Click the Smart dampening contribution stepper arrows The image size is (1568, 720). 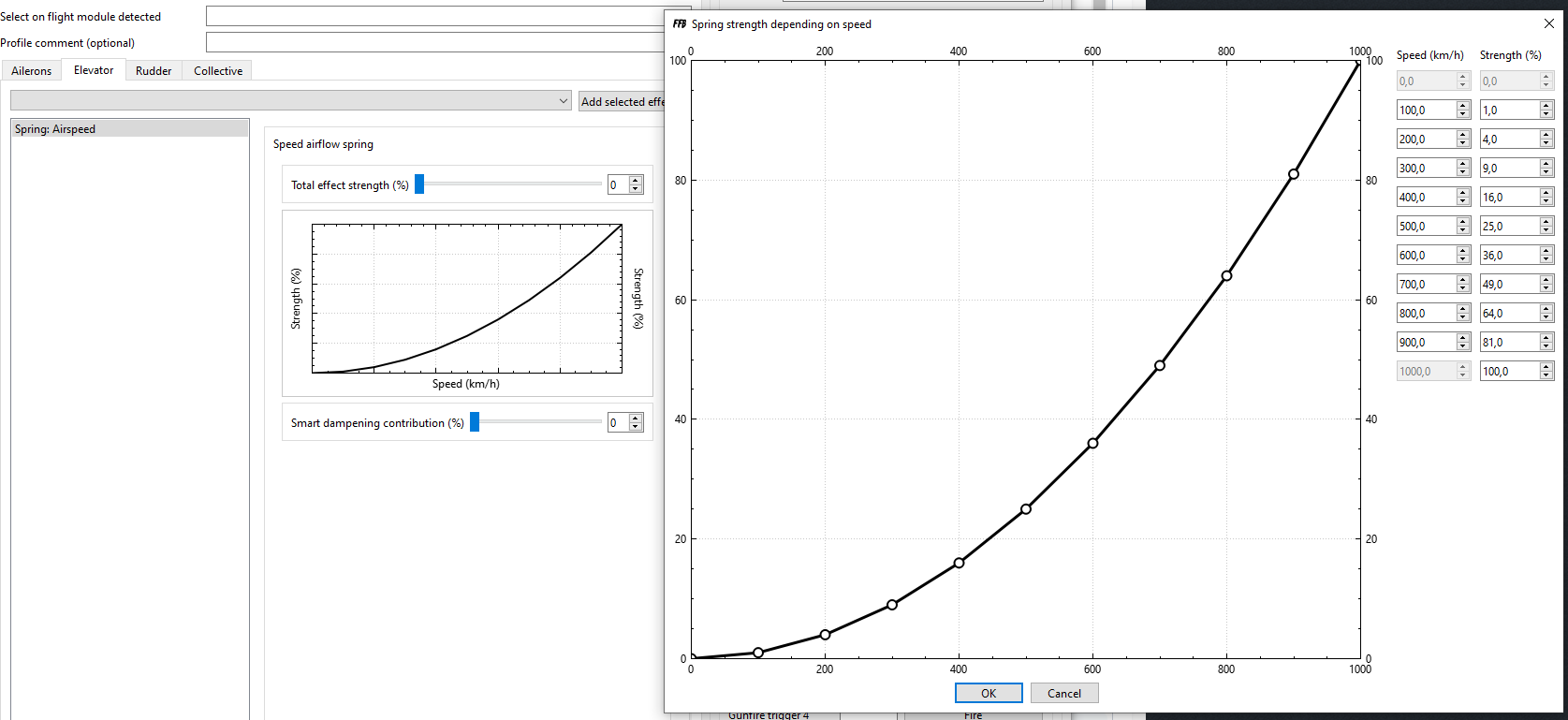tap(636, 422)
